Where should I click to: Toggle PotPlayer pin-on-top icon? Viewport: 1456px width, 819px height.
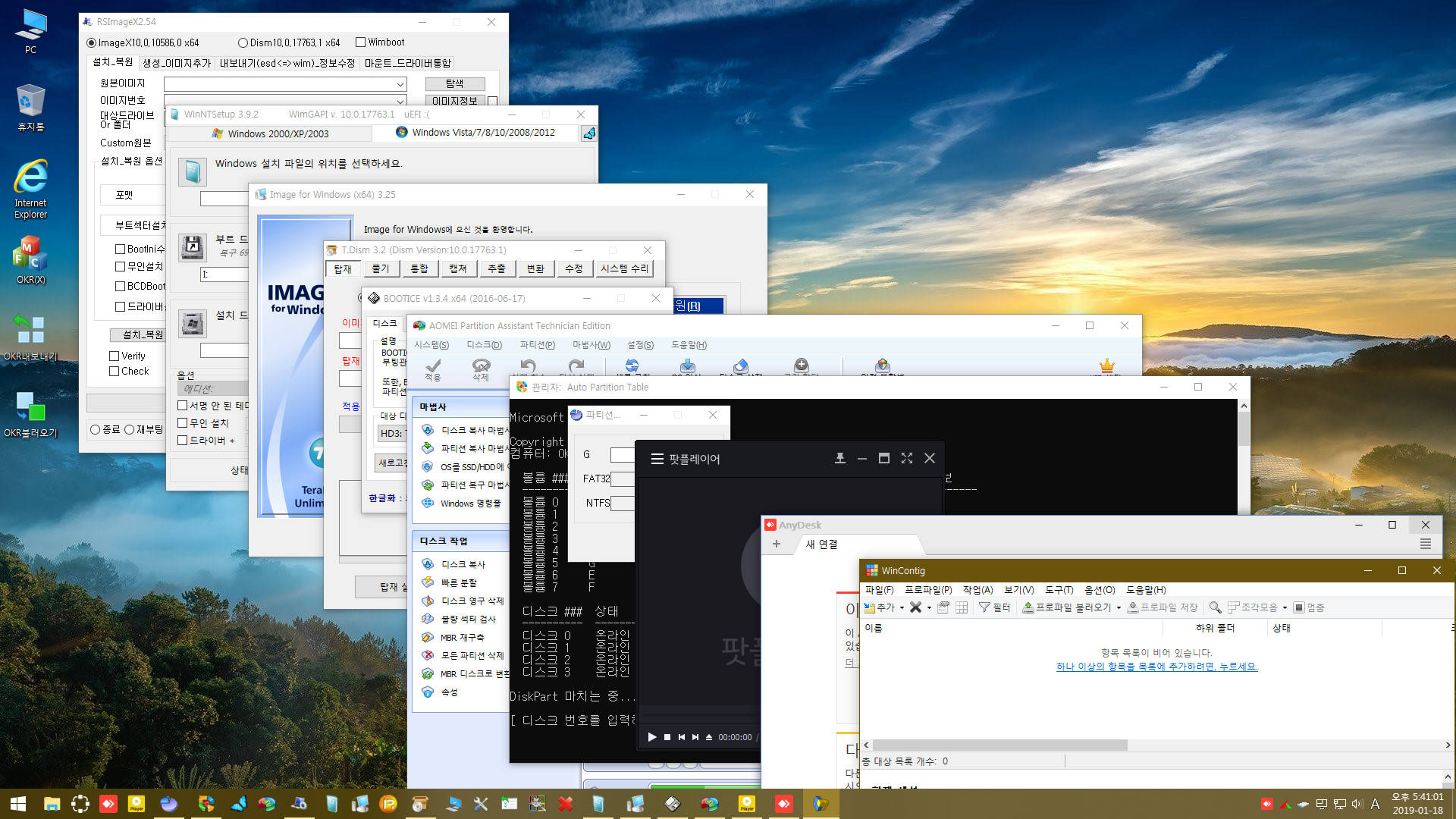point(839,458)
